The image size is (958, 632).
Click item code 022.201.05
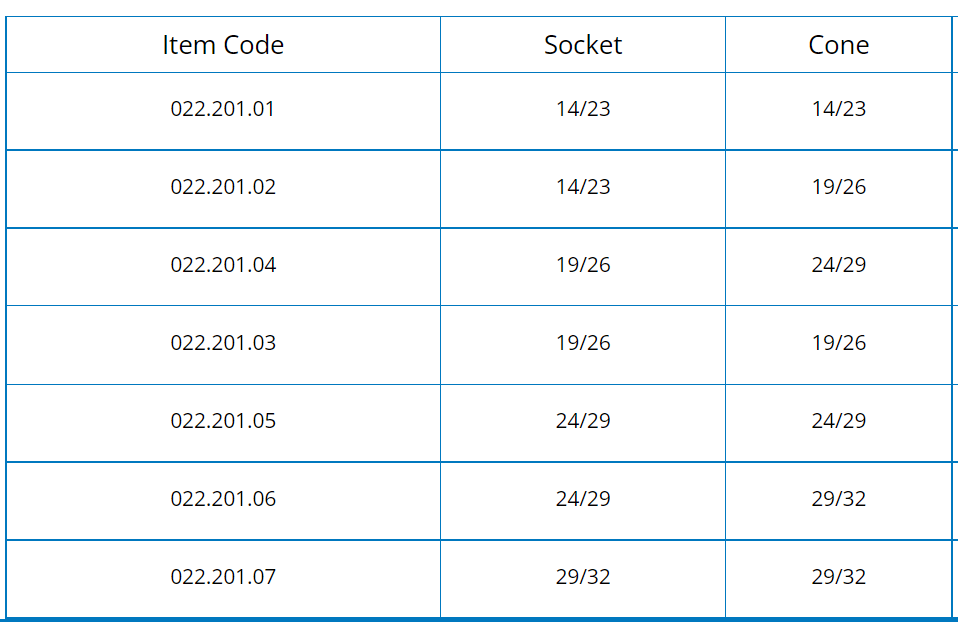(223, 421)
